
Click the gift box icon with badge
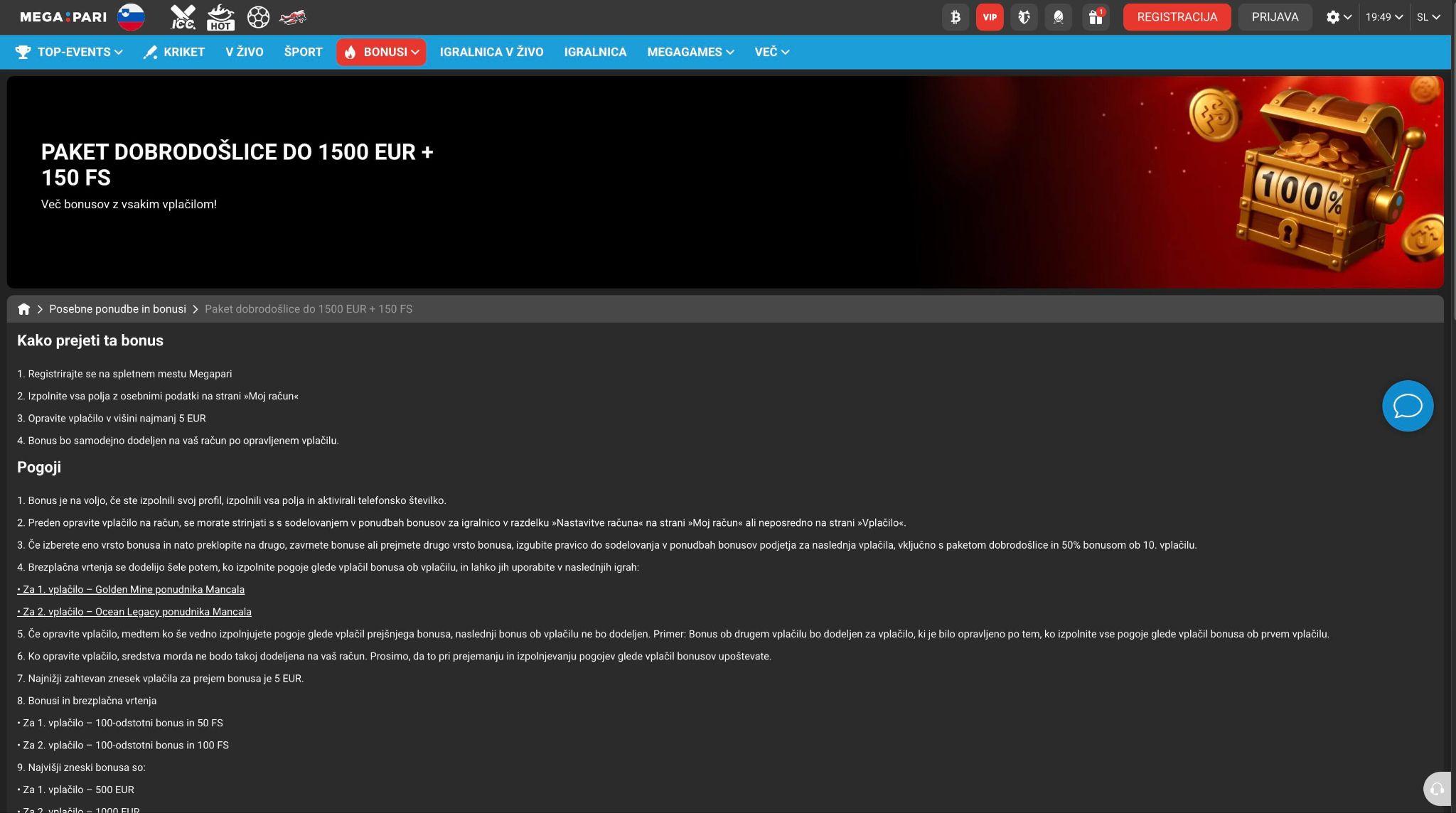pos(1096,17)
